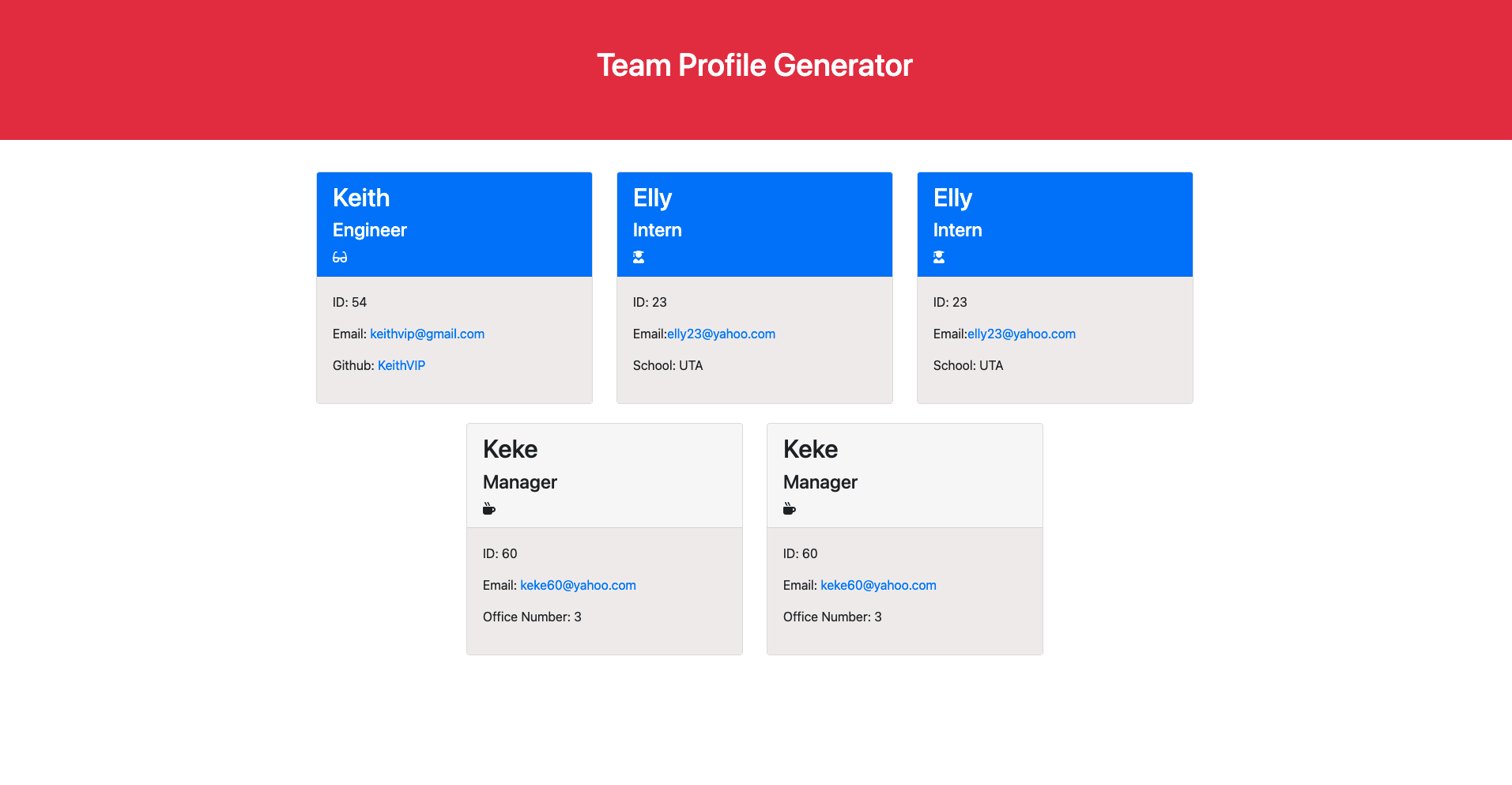This screenshot has width=1512, height=785.
Task: Click the graduation cap icon on first Elly card
Action: click(x=639, y=257)
